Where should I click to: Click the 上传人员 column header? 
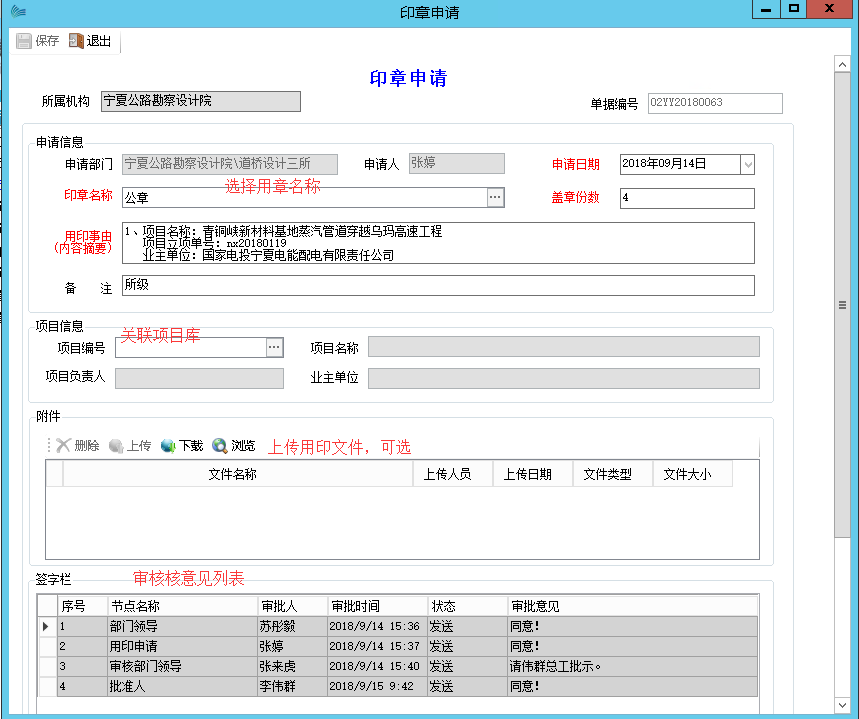(453, 474)
